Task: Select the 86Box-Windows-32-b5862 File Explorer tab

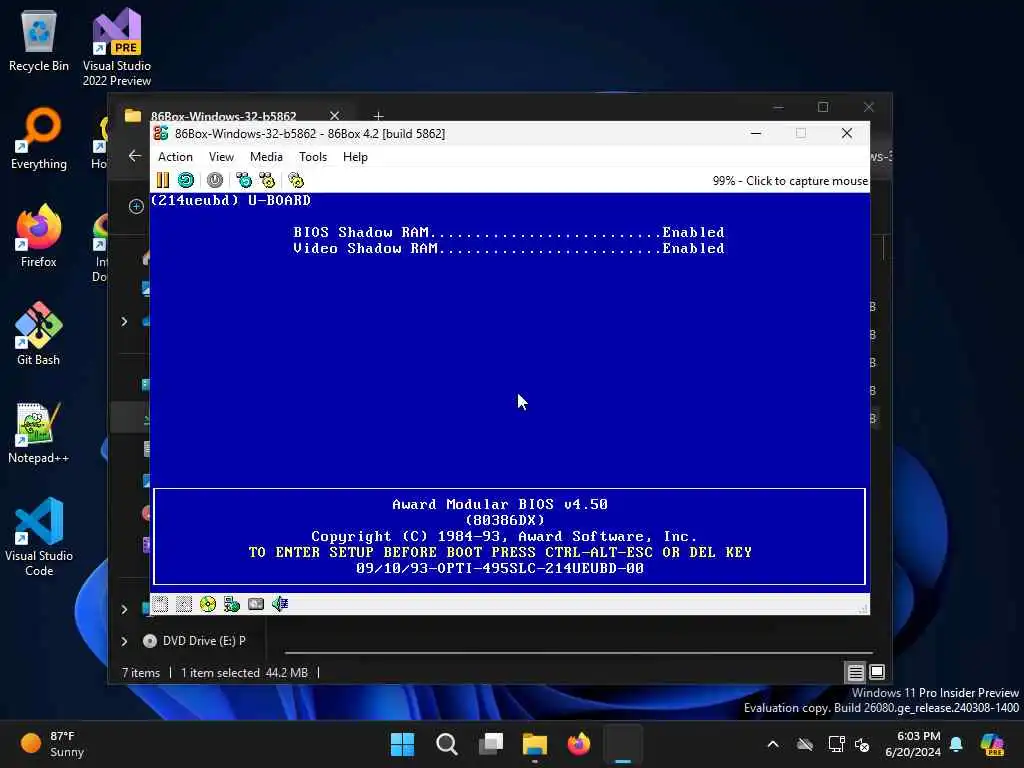Action: click(x=223, y=116)
